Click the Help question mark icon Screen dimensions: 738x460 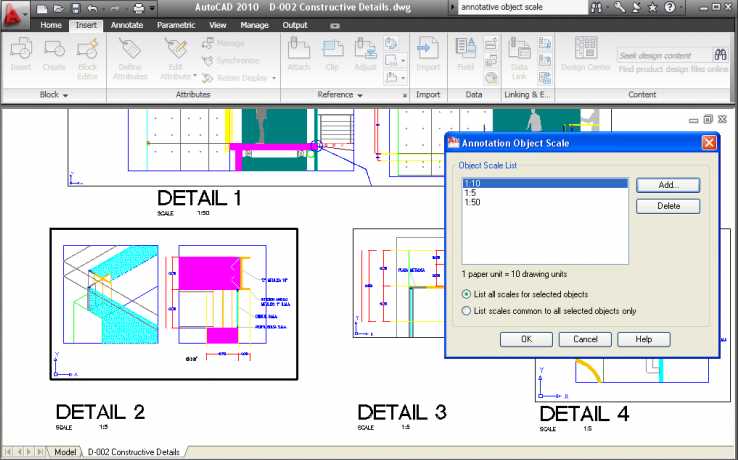669,8
